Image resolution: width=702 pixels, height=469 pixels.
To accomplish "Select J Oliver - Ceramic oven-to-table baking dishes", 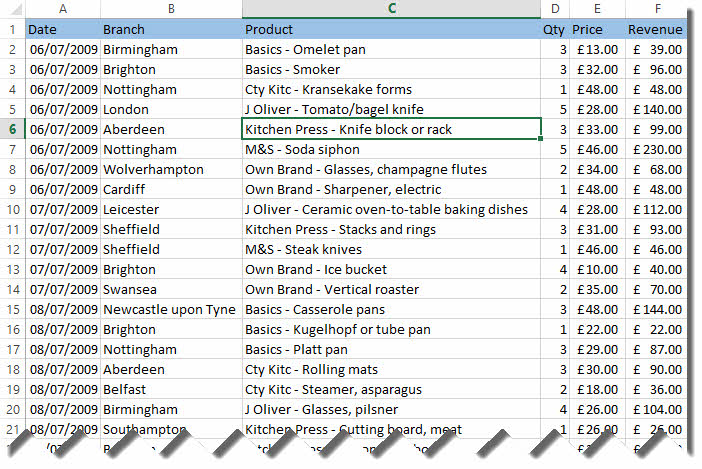I will 391,209.
